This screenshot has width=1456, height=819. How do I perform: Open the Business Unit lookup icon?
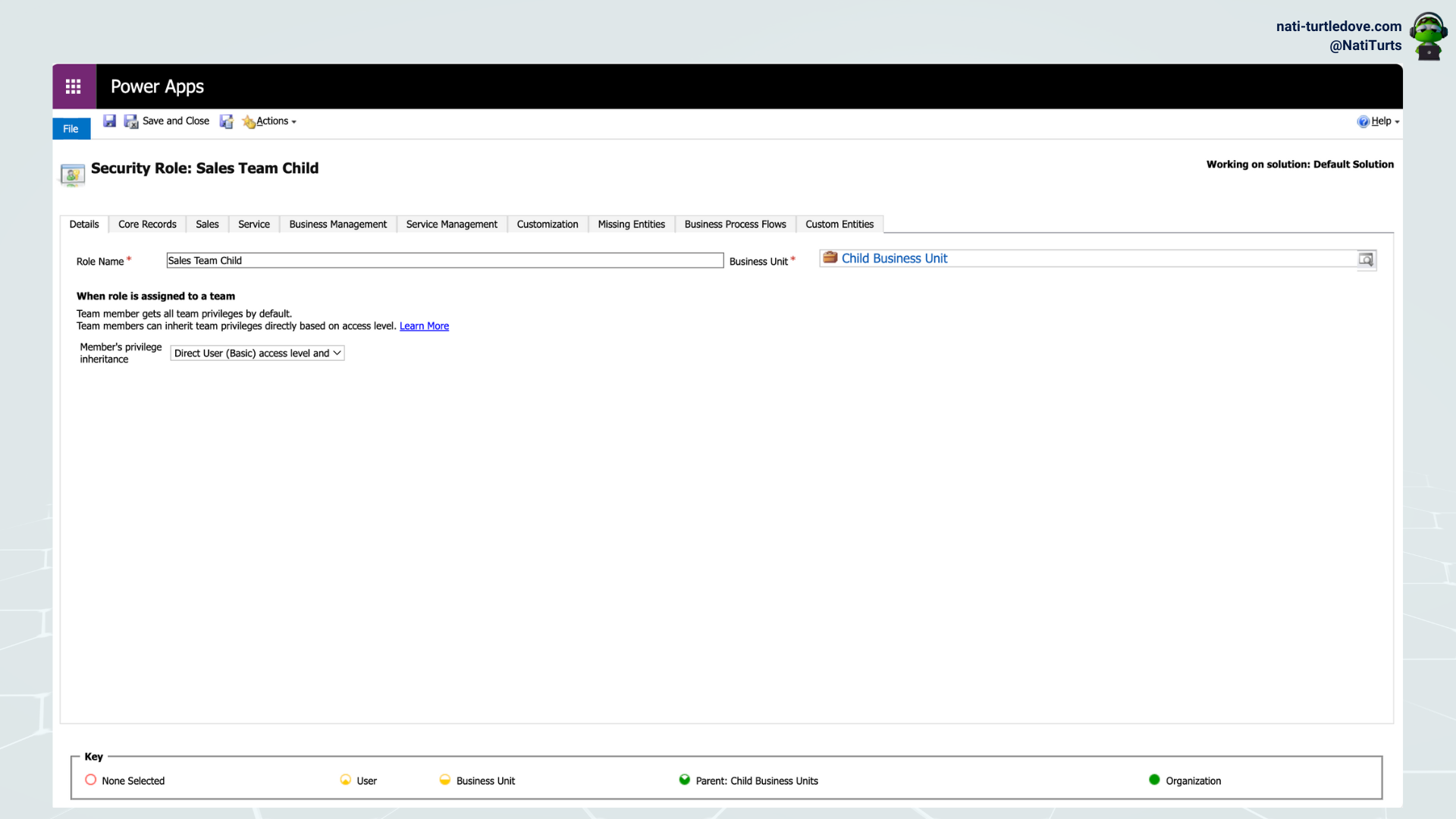coord(1366,259)
